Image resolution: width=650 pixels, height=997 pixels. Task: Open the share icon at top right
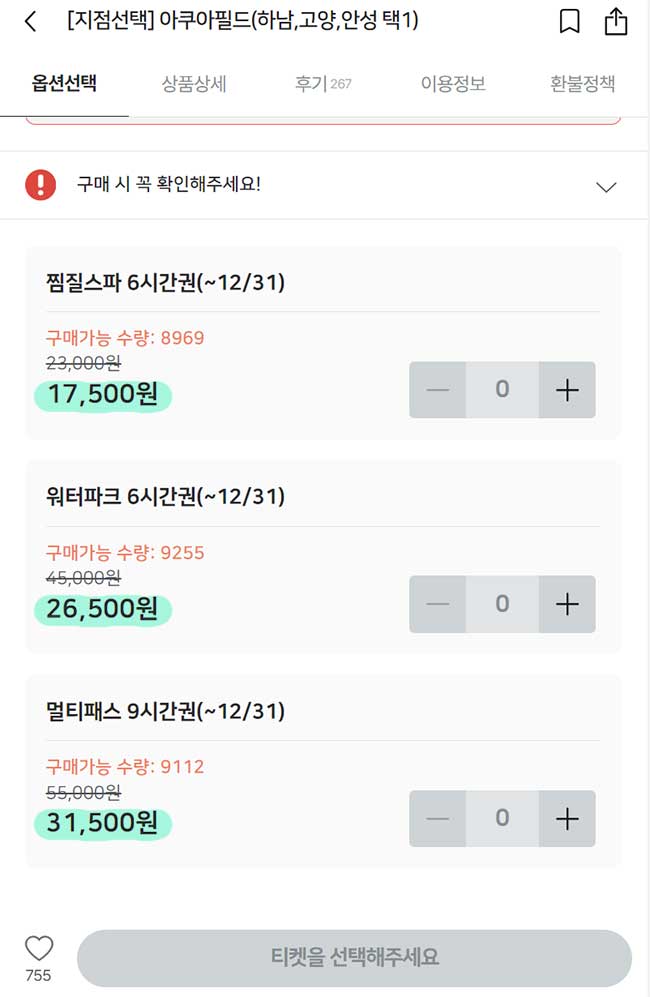(x=616, y=21)
